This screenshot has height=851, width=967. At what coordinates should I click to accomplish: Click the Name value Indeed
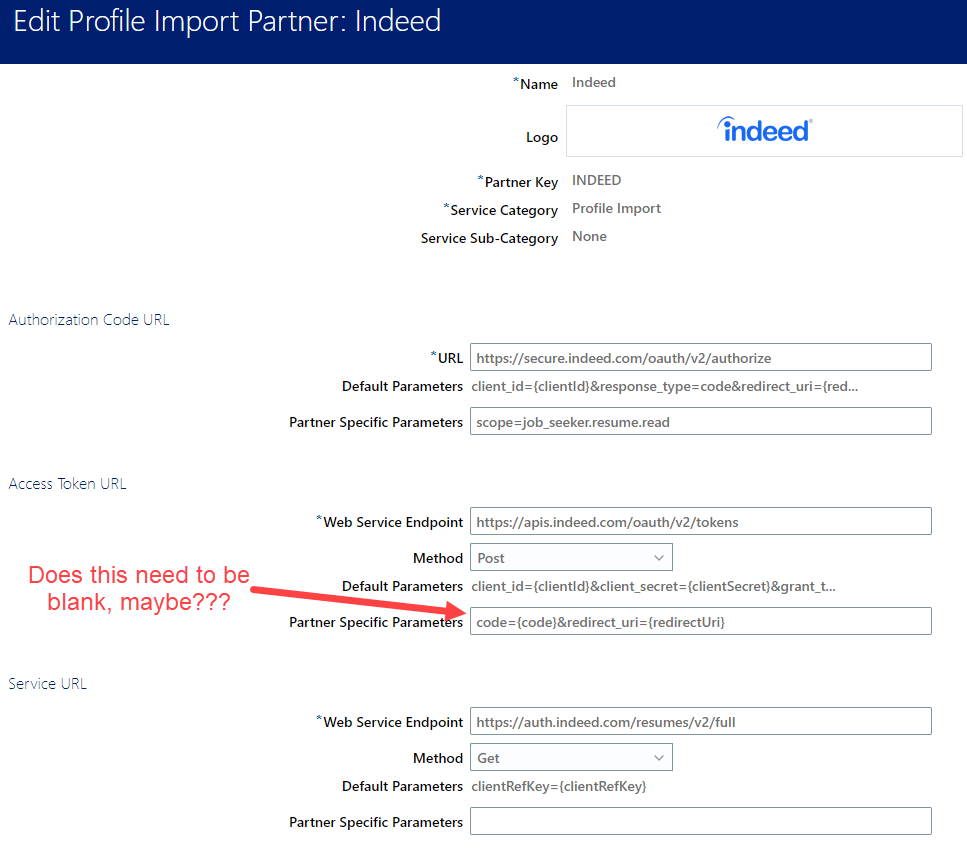click(593, 82)
